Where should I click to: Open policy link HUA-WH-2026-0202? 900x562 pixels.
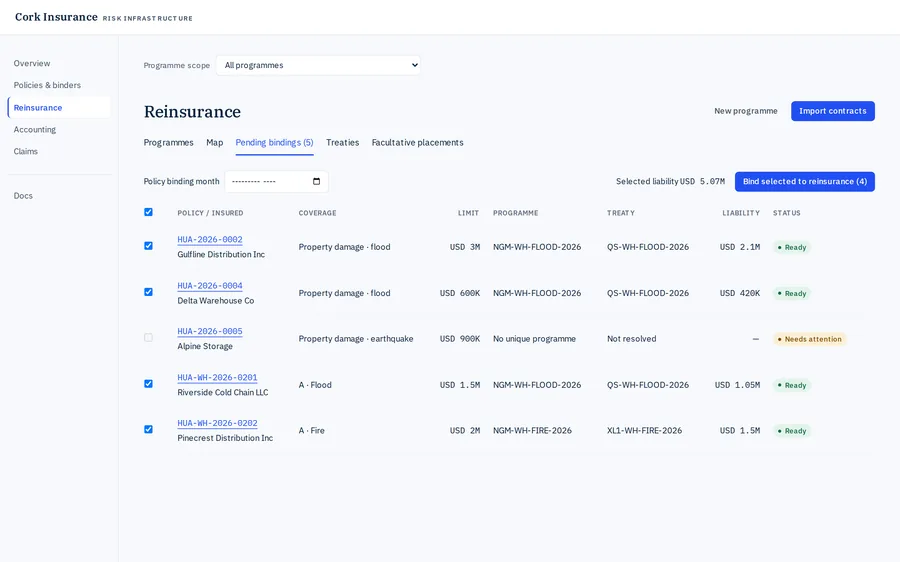[218, 423]
